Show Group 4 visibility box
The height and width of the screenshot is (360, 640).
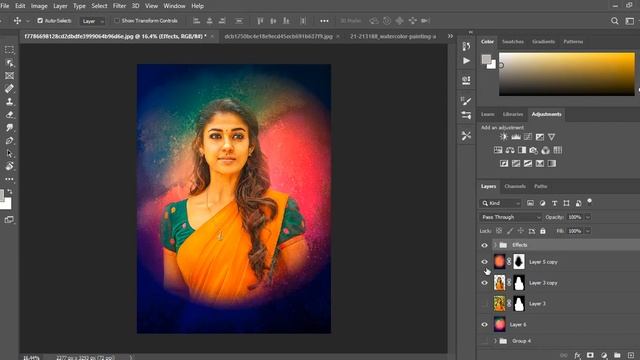click(484, 341)
